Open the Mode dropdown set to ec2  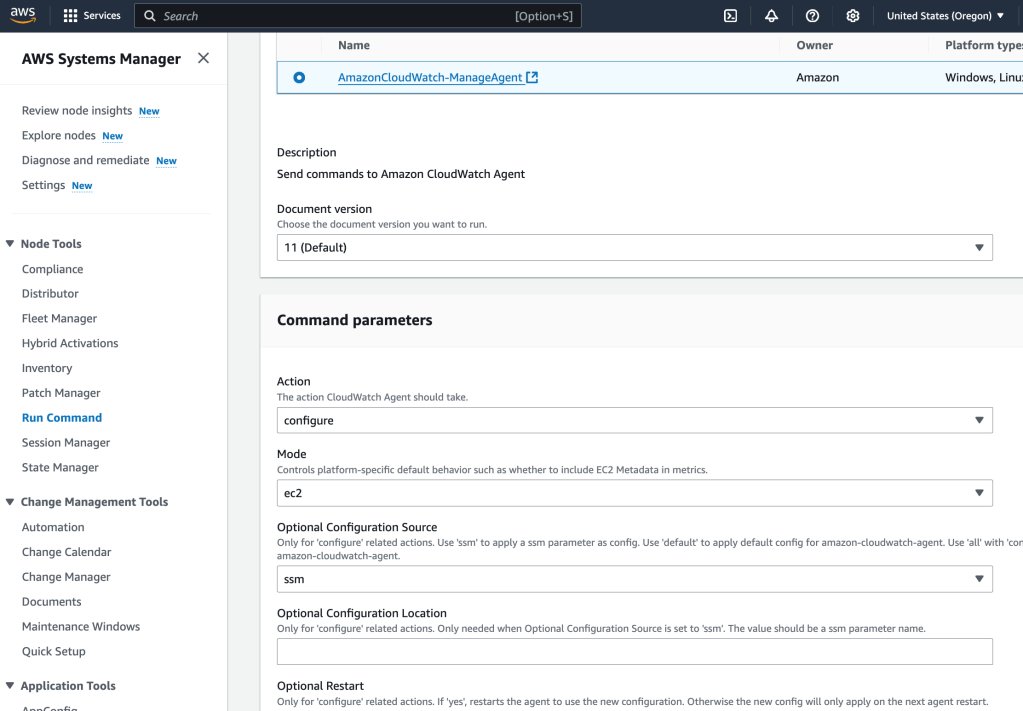(x=634, y=493)
